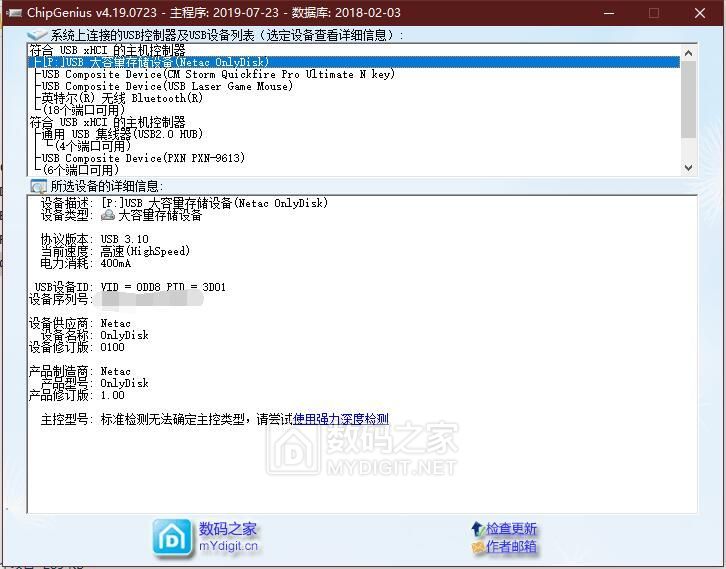
Task: Select the second USB xHCI host controller
Action: (107, 122)
